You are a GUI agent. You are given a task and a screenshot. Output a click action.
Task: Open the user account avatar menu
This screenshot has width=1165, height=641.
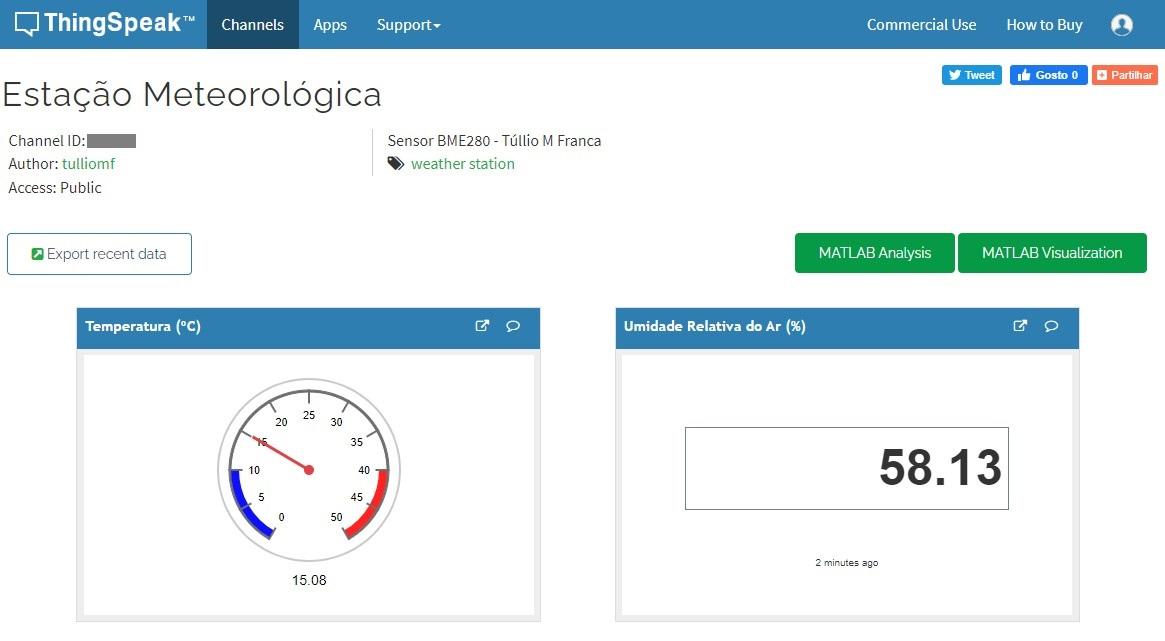click(x=1121, y=25)
